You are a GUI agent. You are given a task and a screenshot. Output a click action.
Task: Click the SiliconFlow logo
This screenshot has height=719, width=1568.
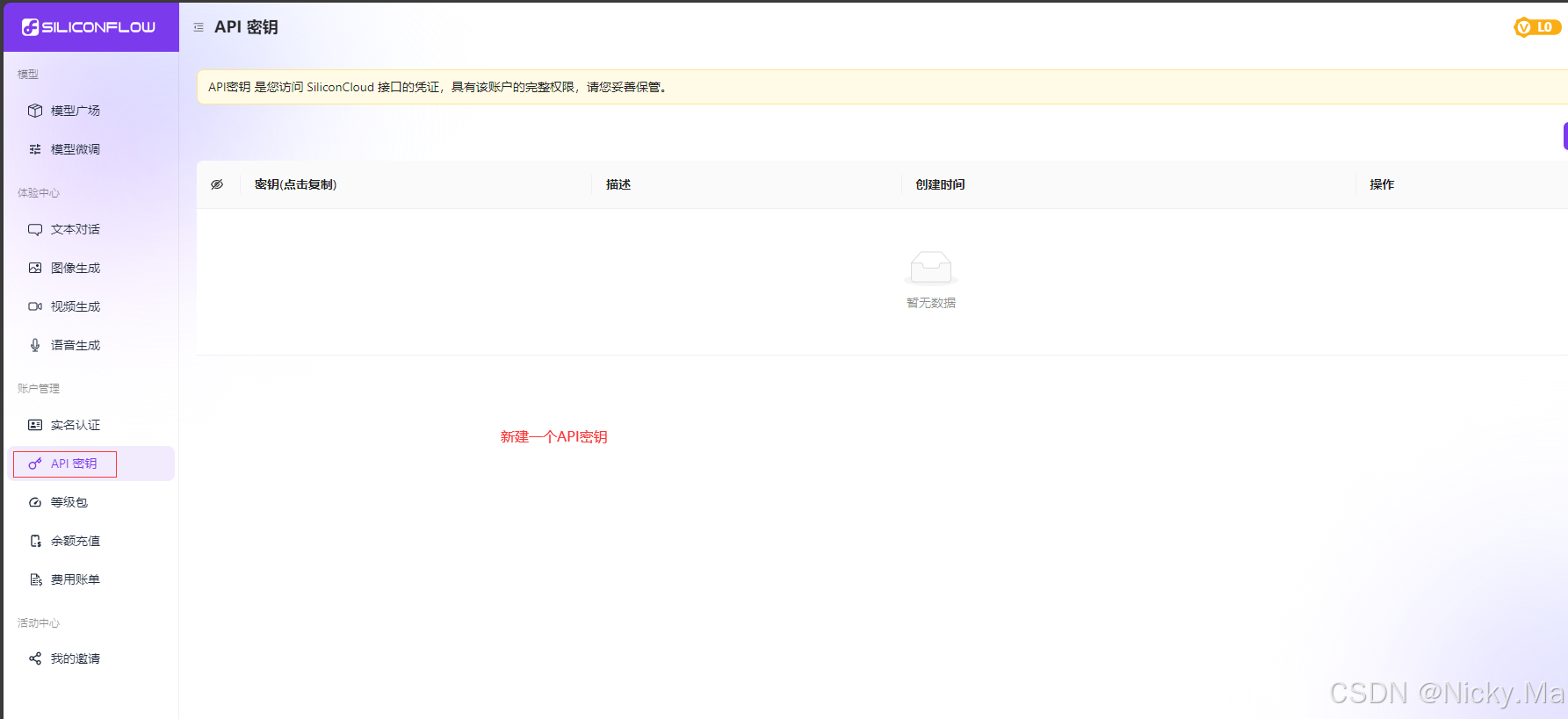pos(89,27)
